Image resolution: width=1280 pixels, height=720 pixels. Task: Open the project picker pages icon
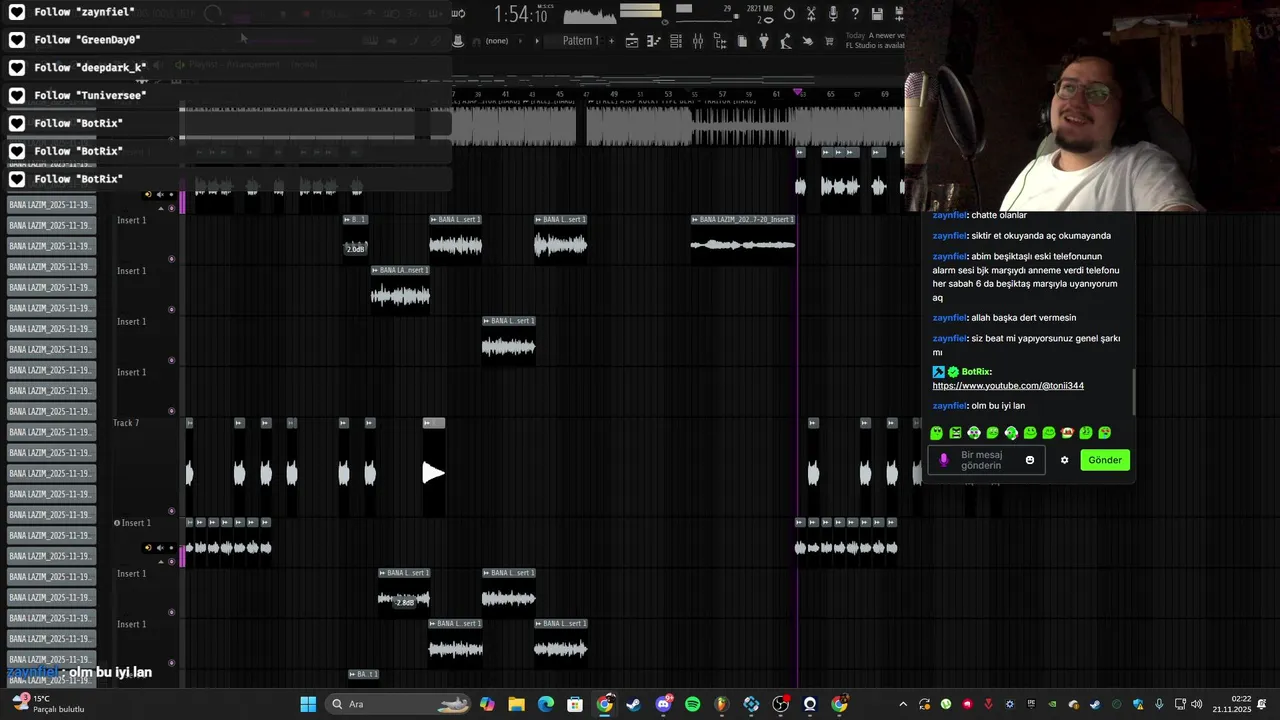pyautogui.click(x=742, y=41)
